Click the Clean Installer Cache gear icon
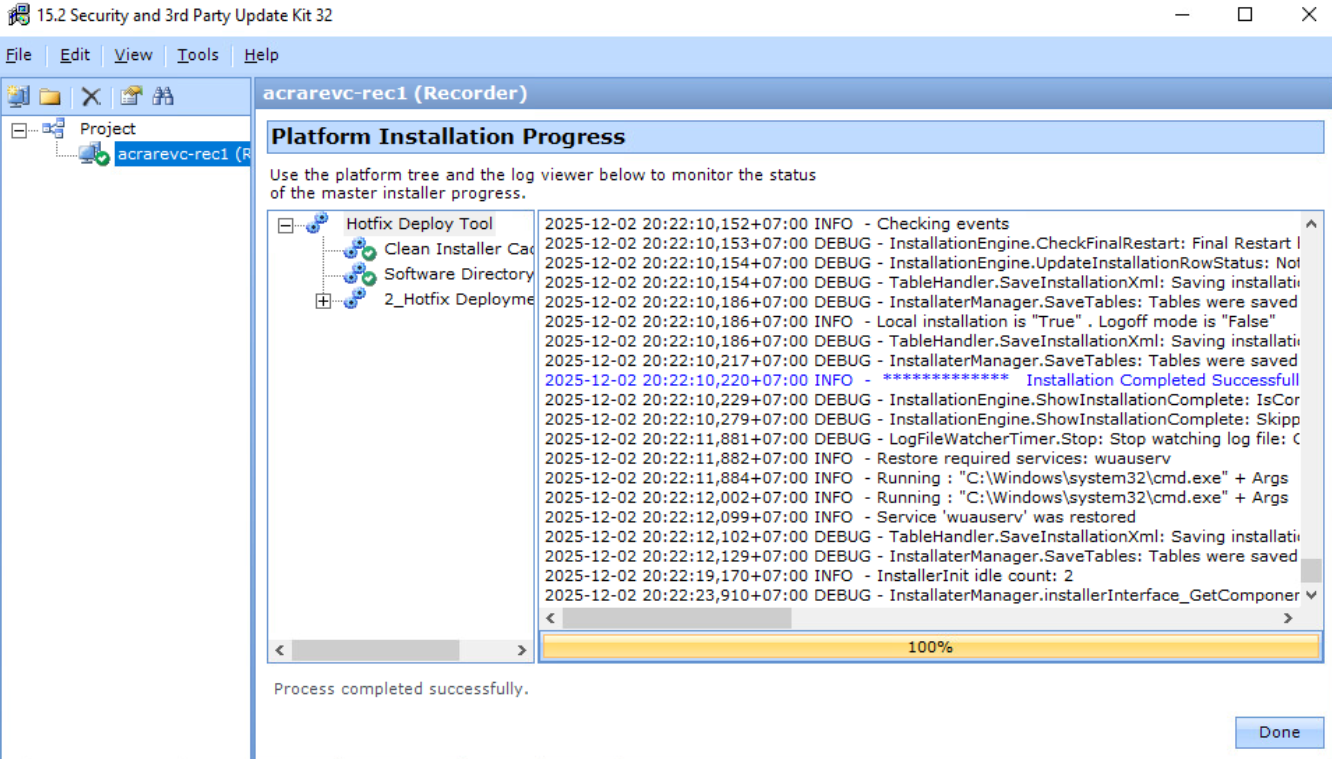This screenshot has height=759, width=1332. tap(359, 249)
